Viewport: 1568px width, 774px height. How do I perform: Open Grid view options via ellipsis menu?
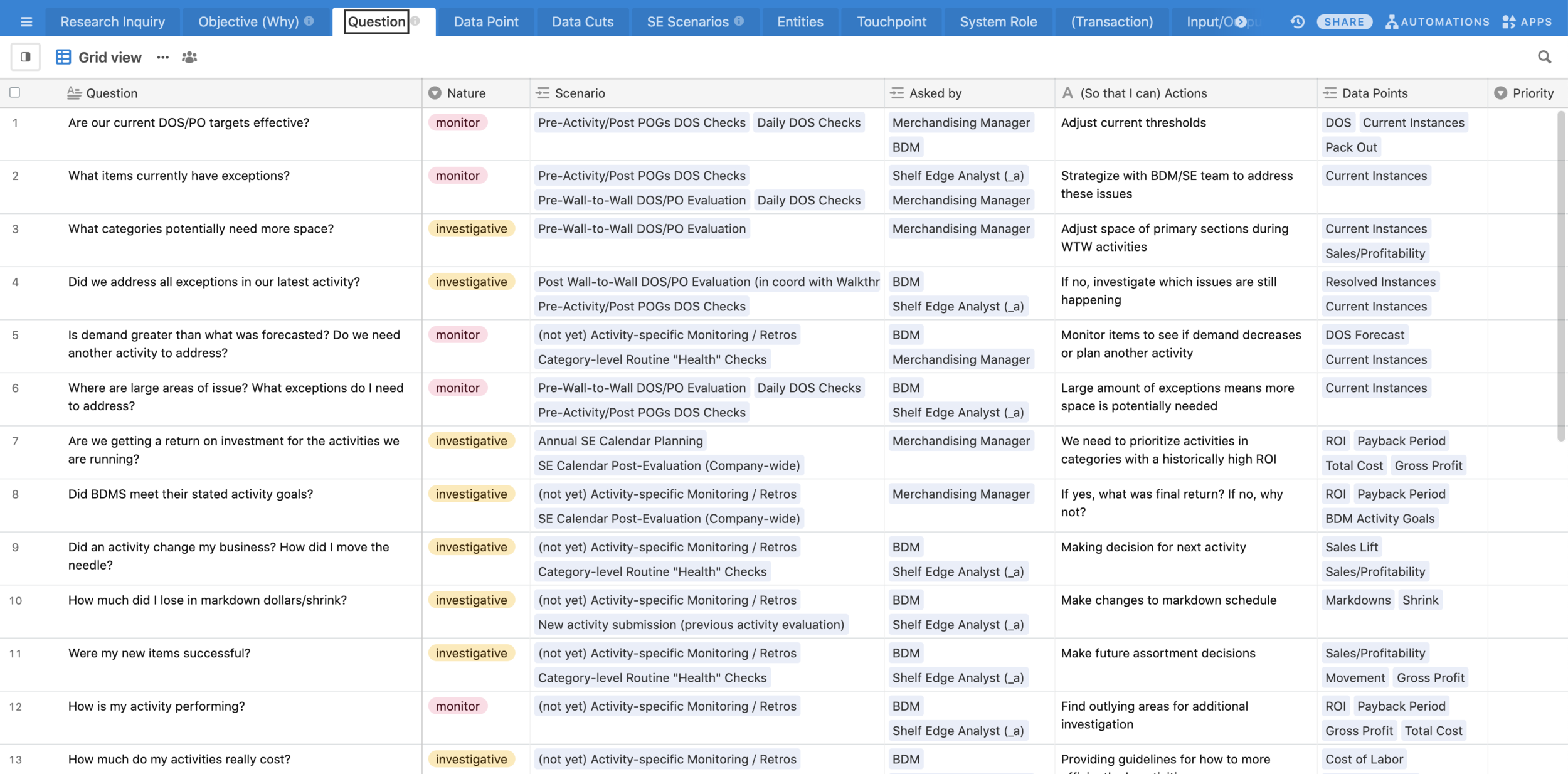163,57
